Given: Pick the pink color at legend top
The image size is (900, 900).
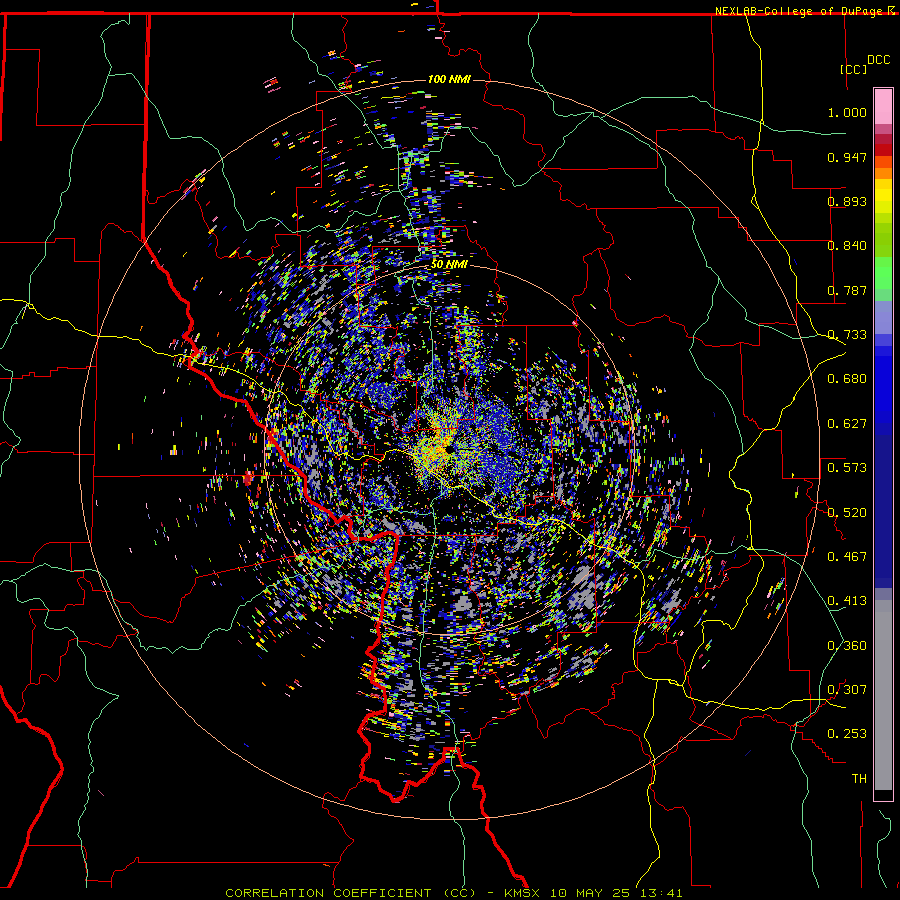Looking at the screenshot, I should pyautogui.click(x=883, y=106).
